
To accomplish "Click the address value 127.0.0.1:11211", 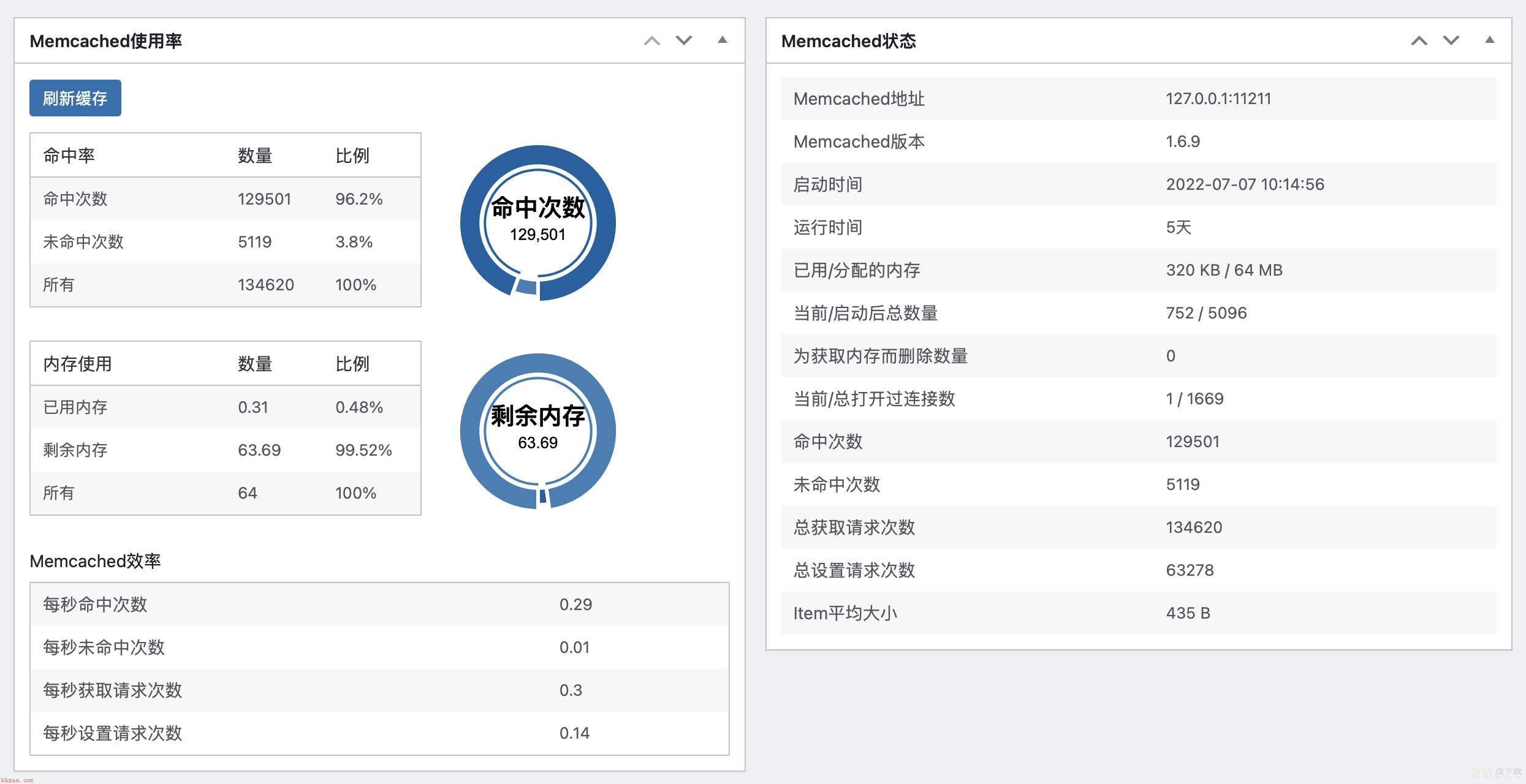I will click(1218, 99).
